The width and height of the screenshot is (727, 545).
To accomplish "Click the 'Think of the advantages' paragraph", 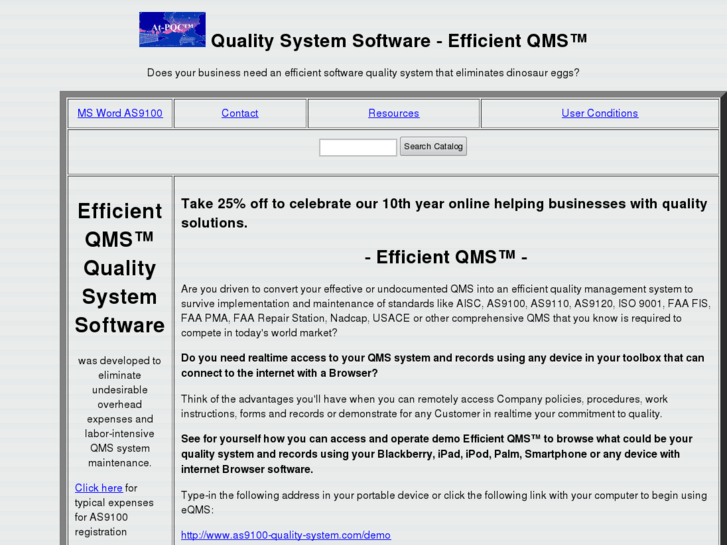I will point(424,406).
